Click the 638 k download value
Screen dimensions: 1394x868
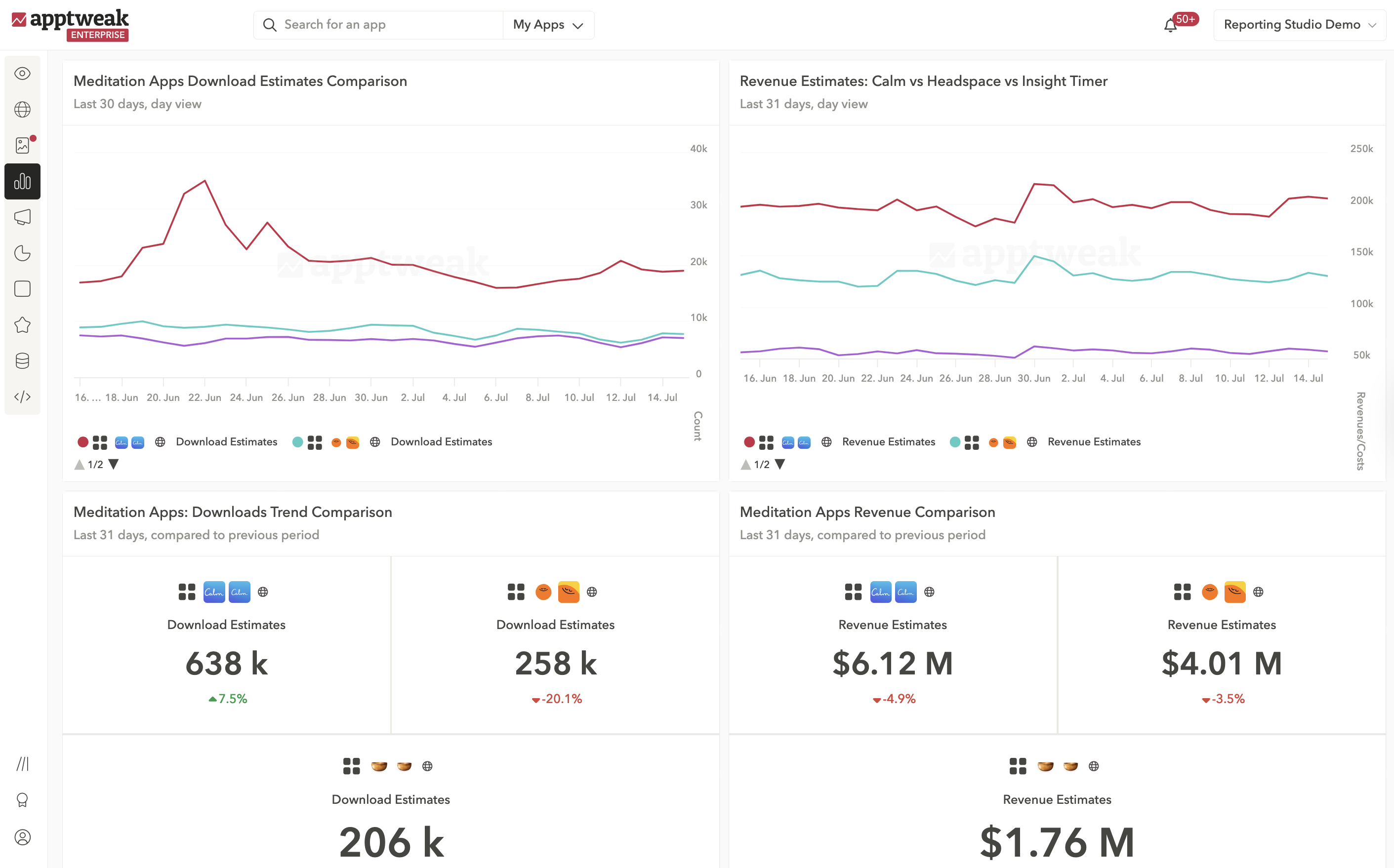click(226, 663)
